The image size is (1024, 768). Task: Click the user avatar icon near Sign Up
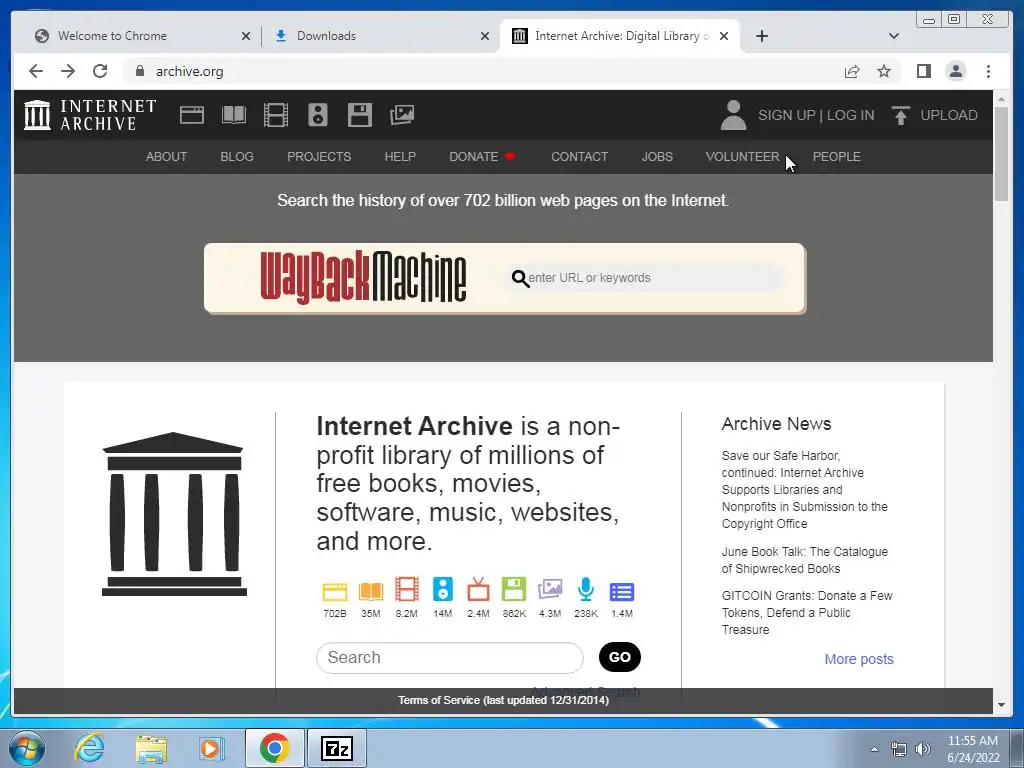click(x=733, y=115)
